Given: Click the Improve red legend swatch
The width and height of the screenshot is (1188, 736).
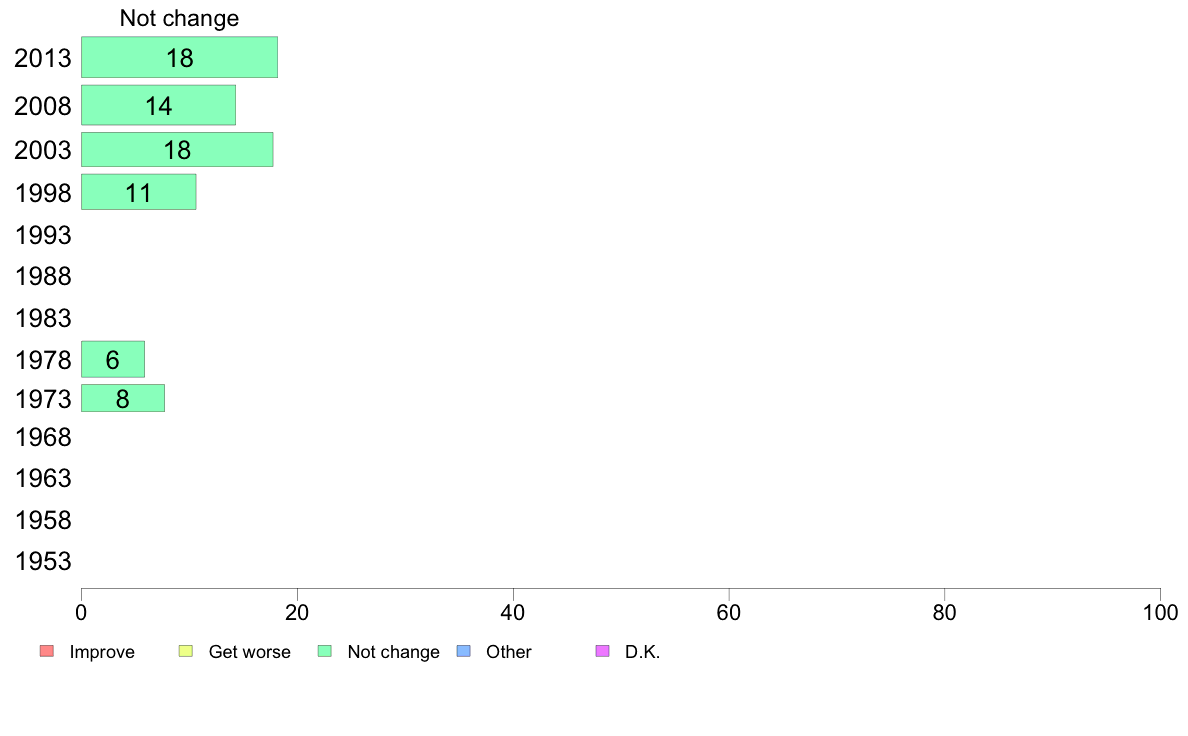Looking at the screenshot, I should coord(47,651).
